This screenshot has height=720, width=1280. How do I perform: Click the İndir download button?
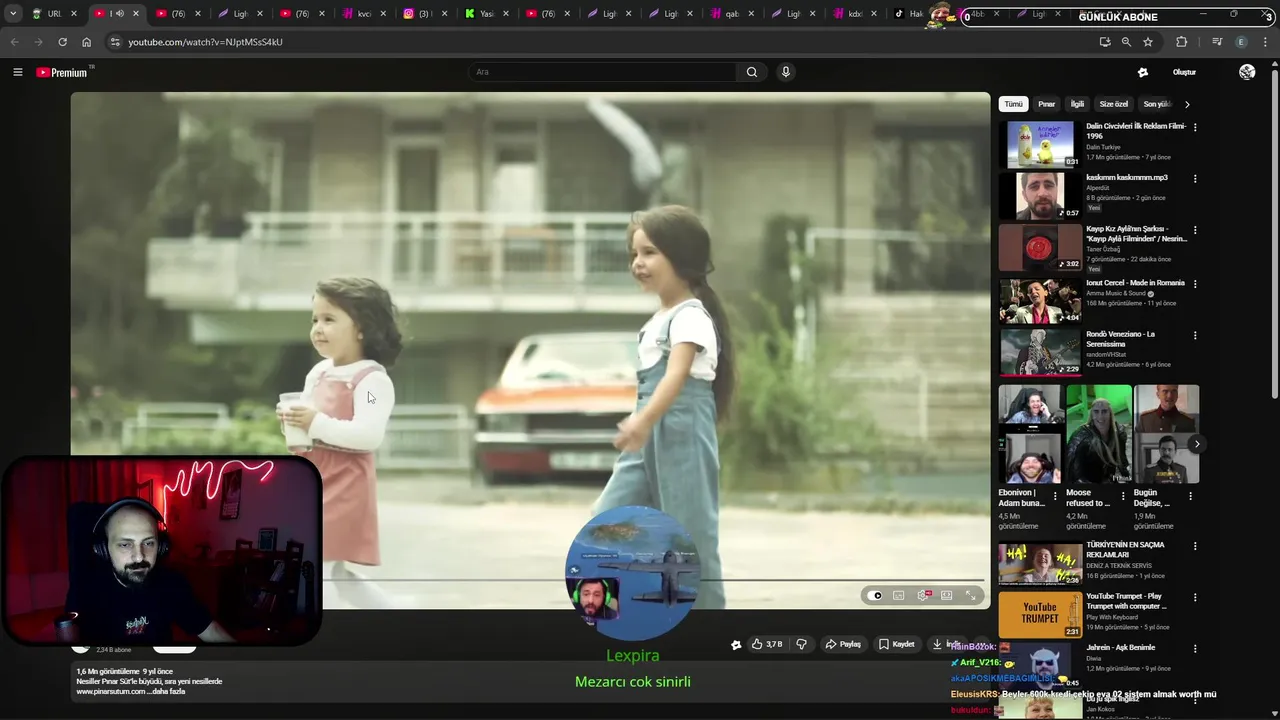click(x=946, y=644)
